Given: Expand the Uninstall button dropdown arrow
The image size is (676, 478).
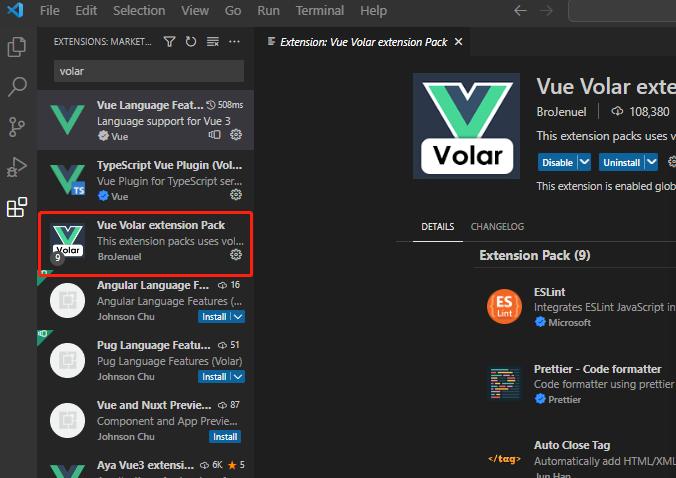Looking at the screenshot, I should click(x=652, y=162).
